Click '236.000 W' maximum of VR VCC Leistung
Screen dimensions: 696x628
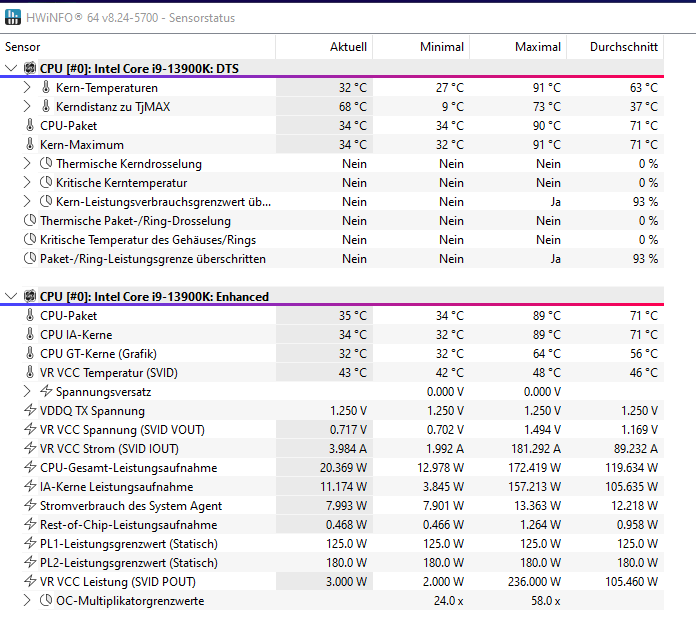coord(534,581)
